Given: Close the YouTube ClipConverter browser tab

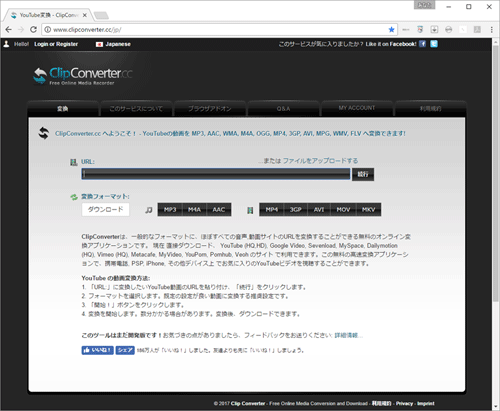Looking at the screenshot, I should click(x=85, y=15).
